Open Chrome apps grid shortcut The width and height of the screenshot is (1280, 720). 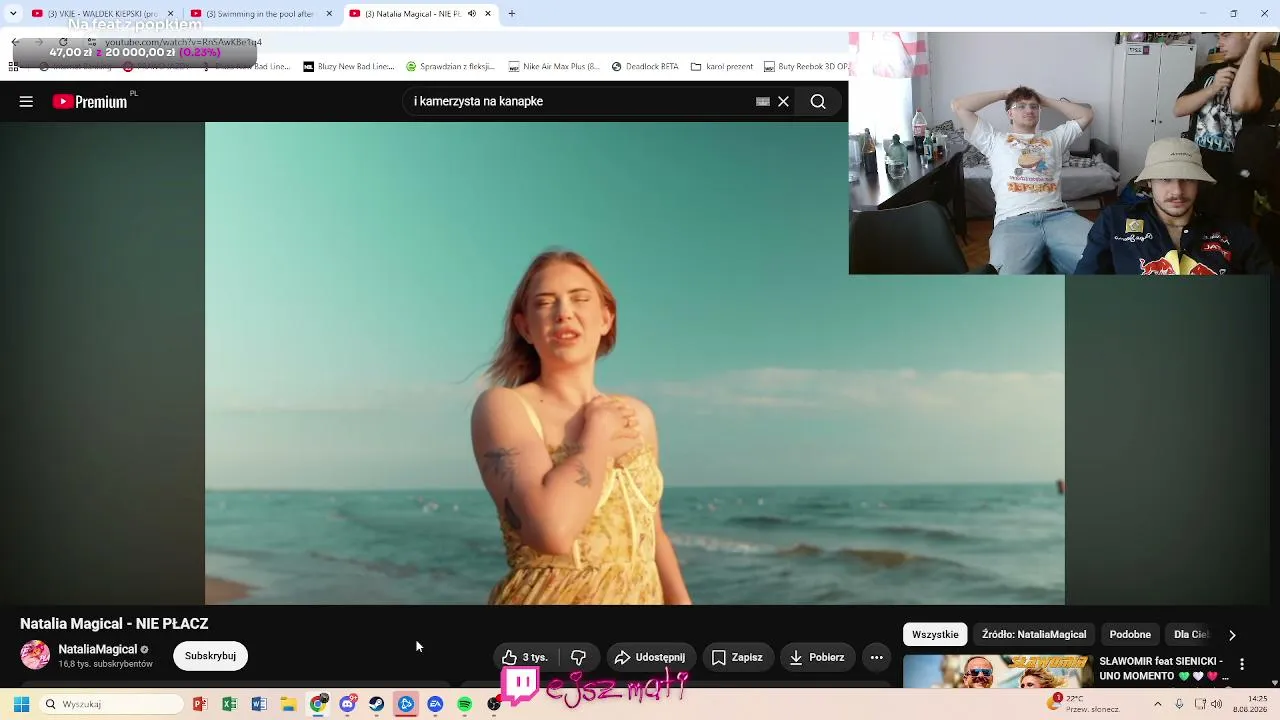click(x=13, y=67)
